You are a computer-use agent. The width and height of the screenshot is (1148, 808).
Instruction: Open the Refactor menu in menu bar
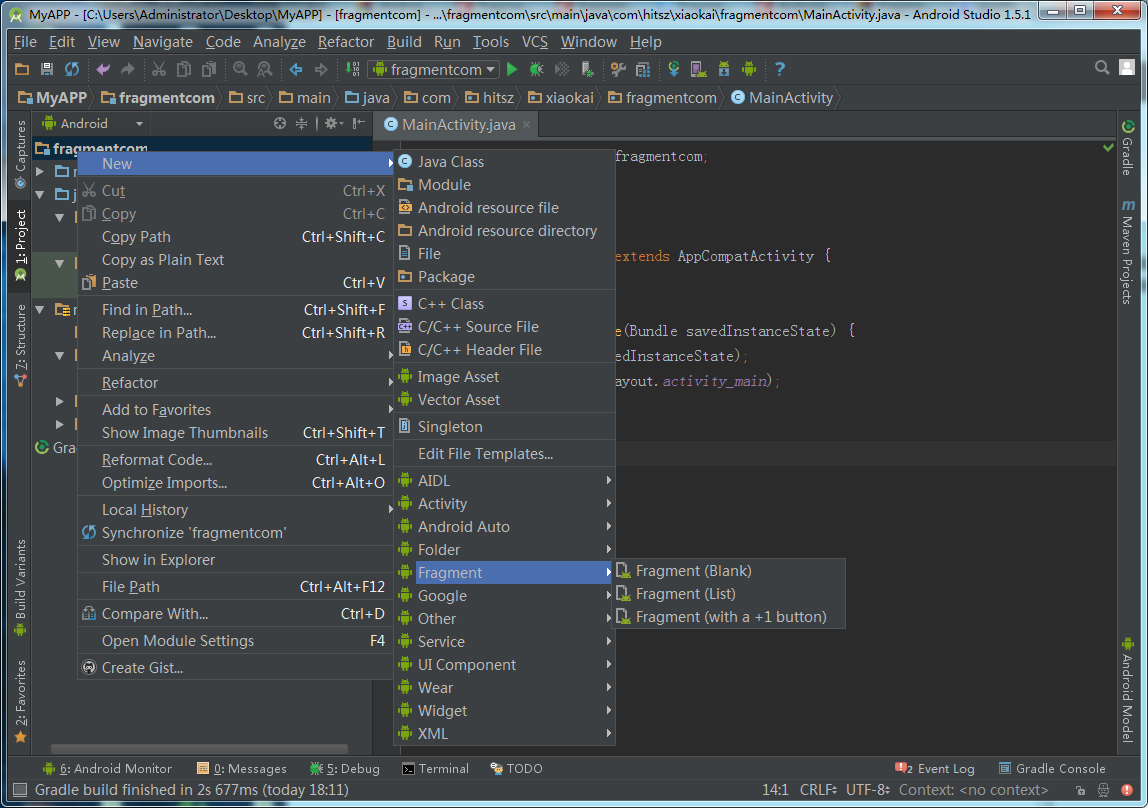[346, 42]
